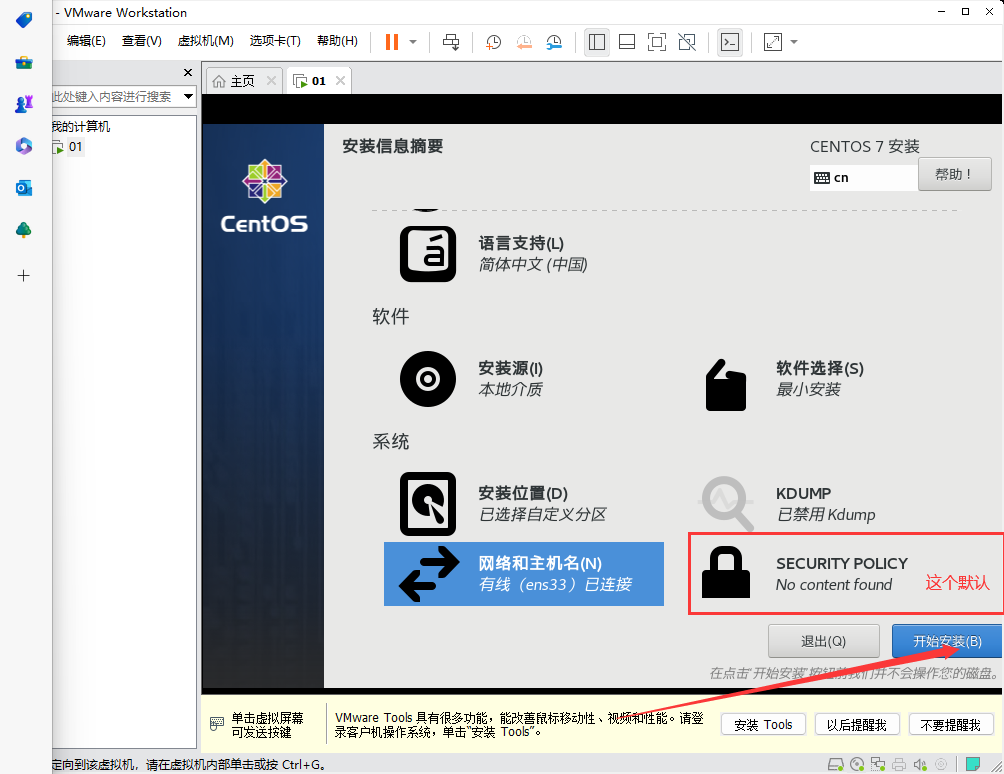Screen dimensions: 1004x774
Task: Click the stretch guest display icon
Action: 773,42
